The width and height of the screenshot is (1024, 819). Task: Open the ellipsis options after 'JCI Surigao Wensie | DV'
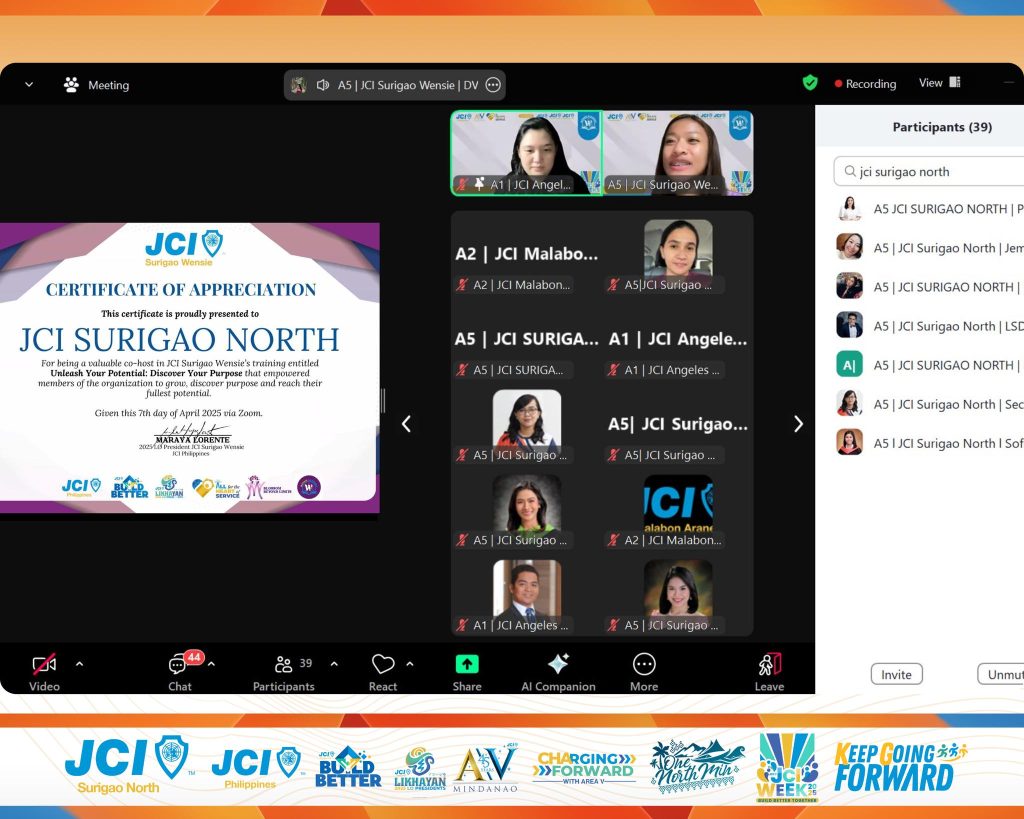493,85
